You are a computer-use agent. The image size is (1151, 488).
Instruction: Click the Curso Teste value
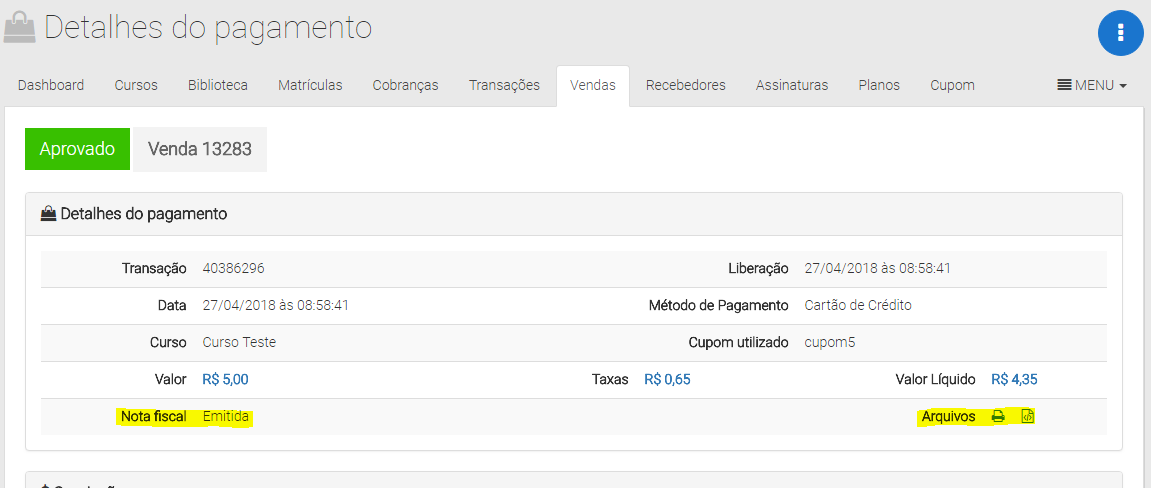point(239,342)
